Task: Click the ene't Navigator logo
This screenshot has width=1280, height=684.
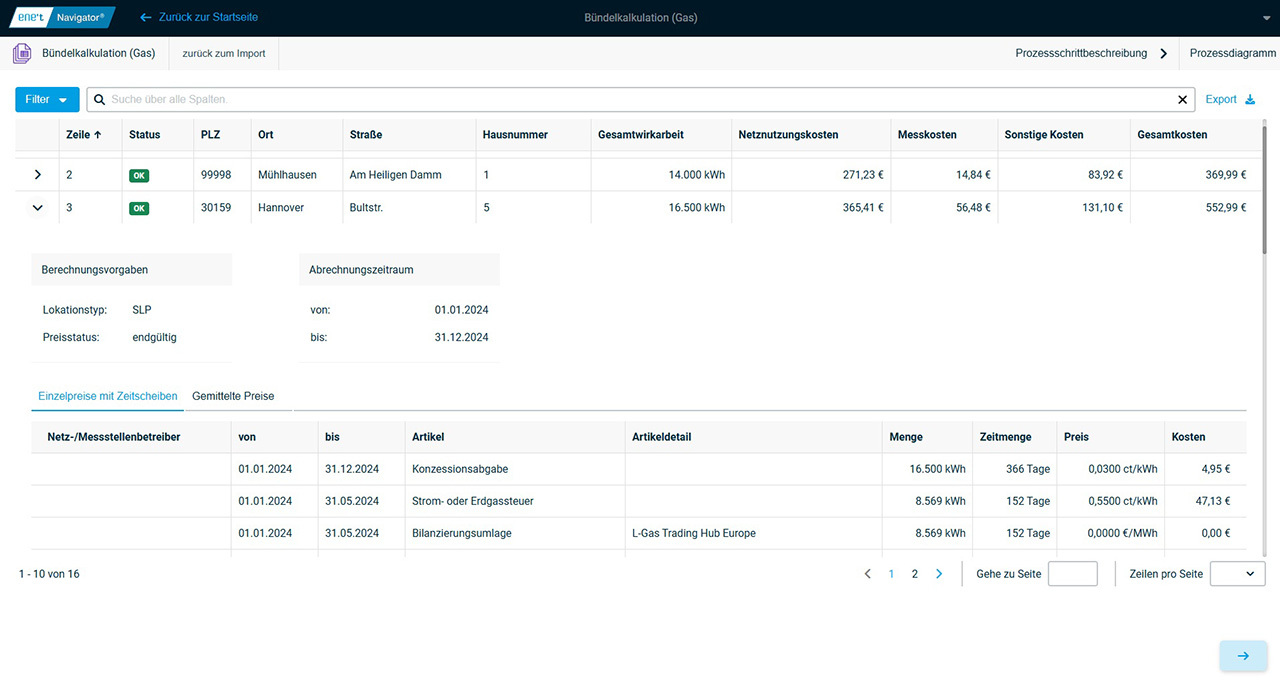Action: point(60,18)
